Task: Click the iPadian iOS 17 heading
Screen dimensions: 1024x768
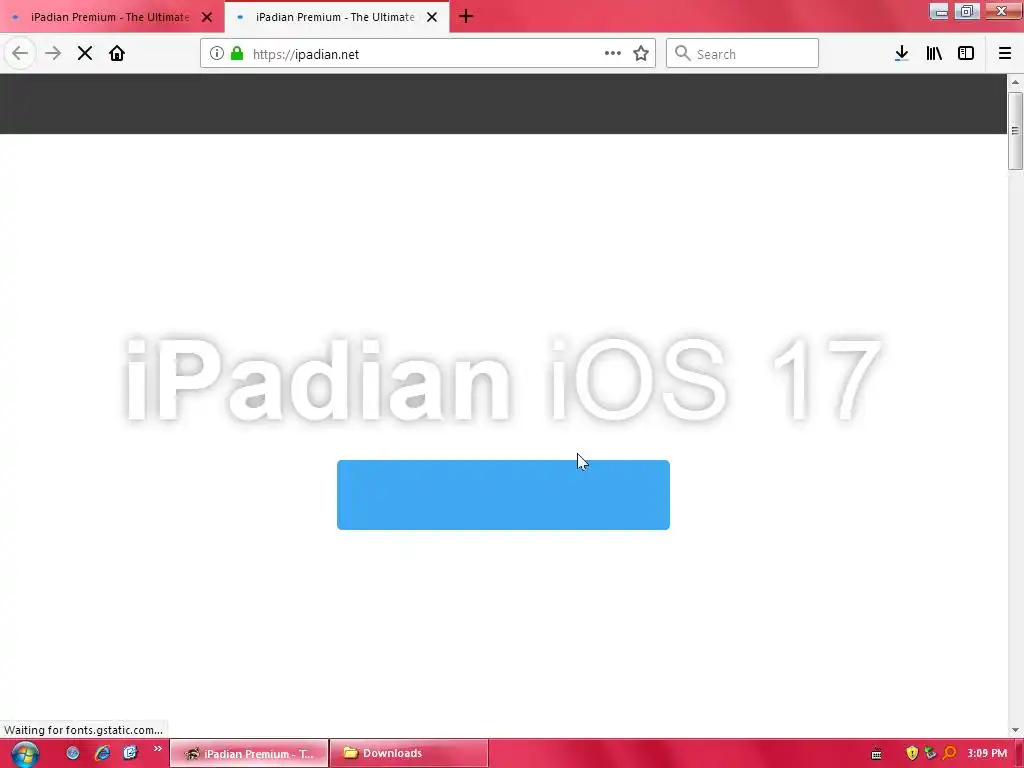Action: click(x=503, y=380)
